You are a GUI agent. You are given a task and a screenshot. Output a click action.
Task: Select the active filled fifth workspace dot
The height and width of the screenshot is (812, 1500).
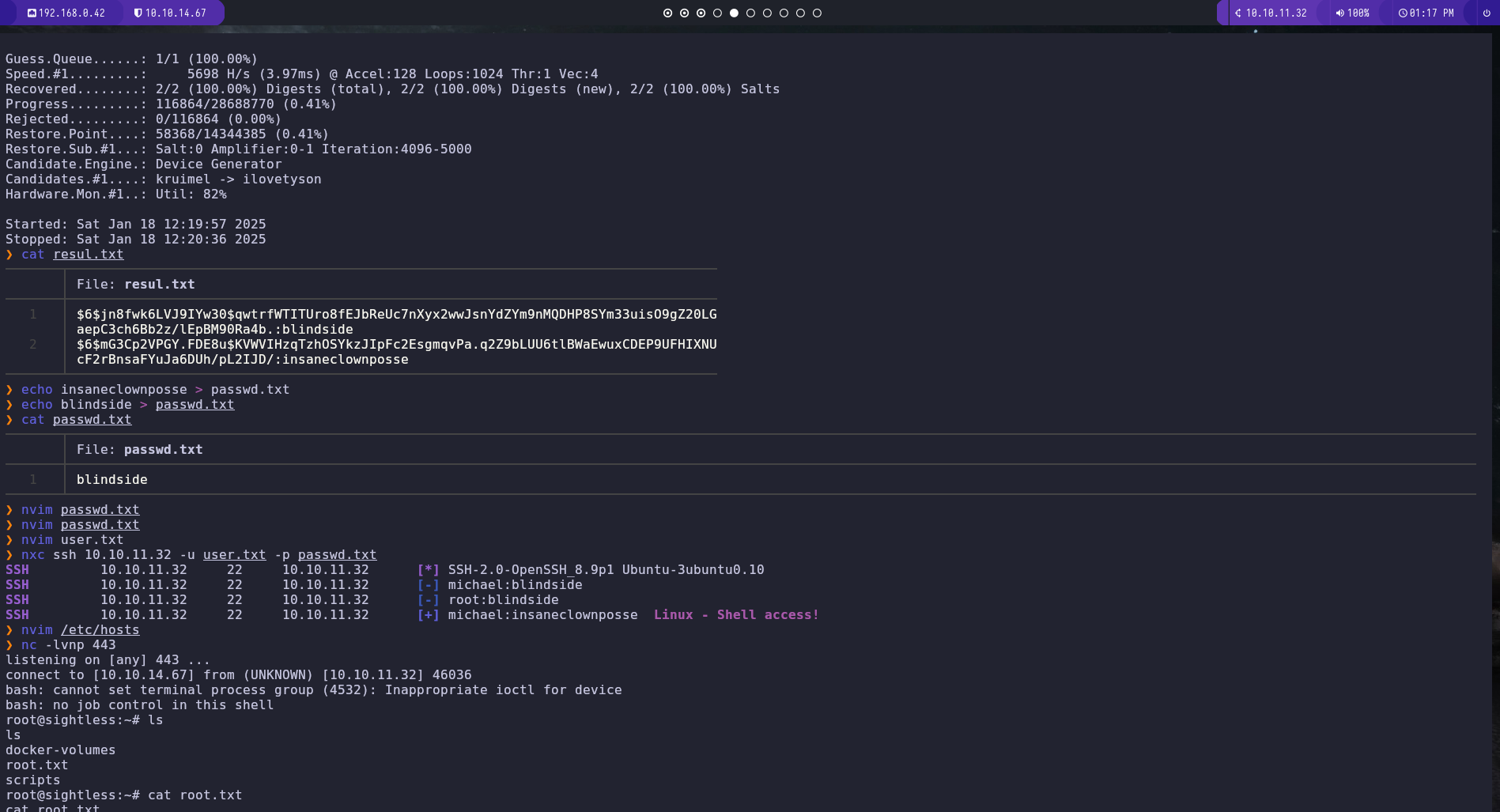(x=735, y=13)
